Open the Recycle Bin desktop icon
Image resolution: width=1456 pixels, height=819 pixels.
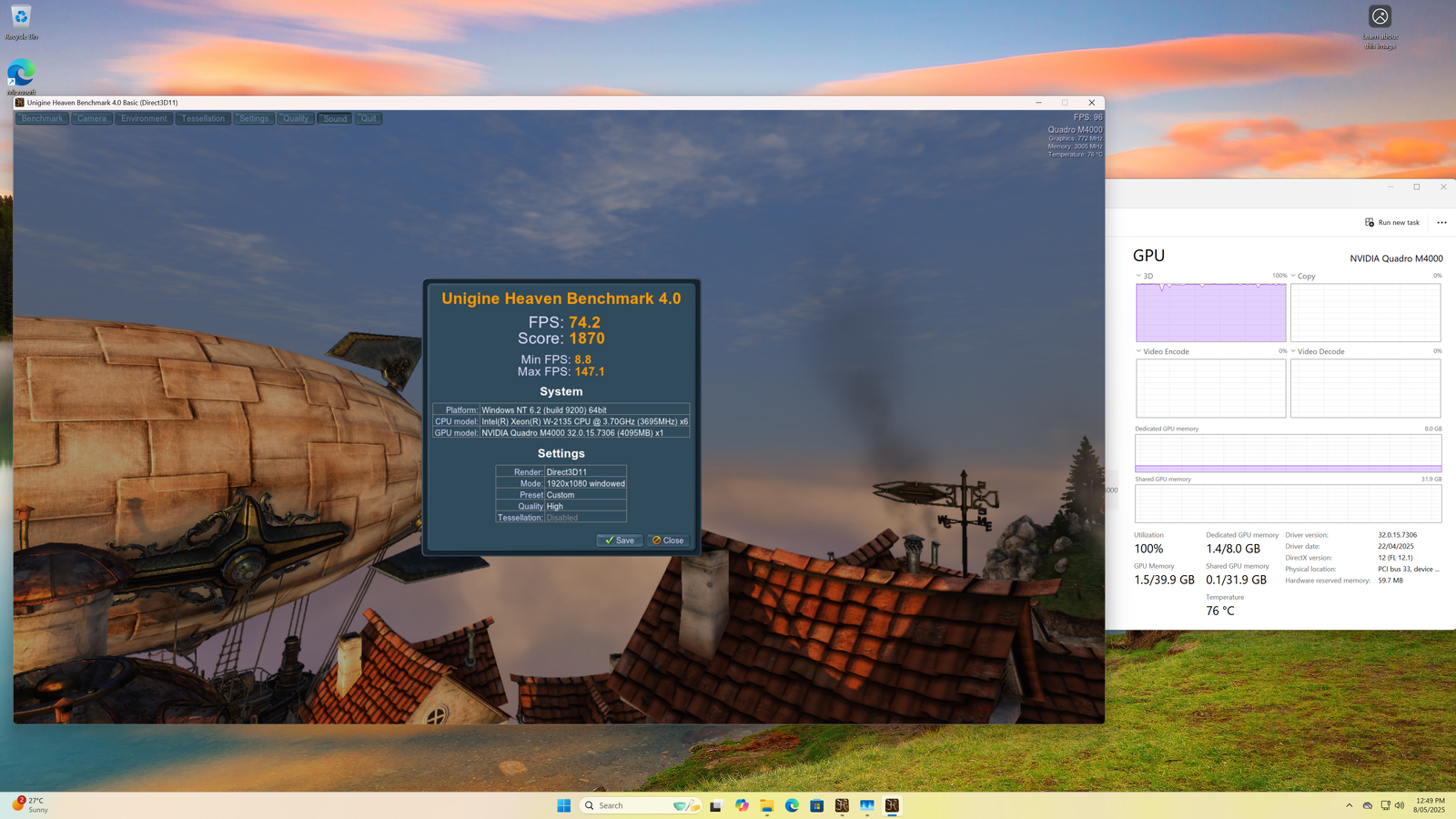coord(21,23)
